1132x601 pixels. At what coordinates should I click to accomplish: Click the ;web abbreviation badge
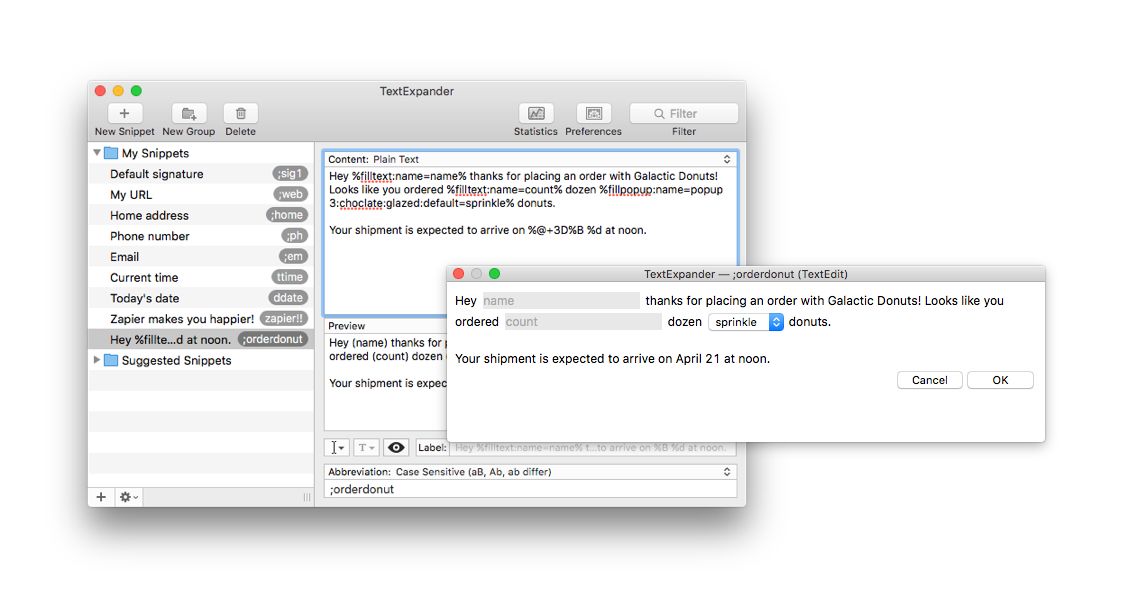(292, 195)
